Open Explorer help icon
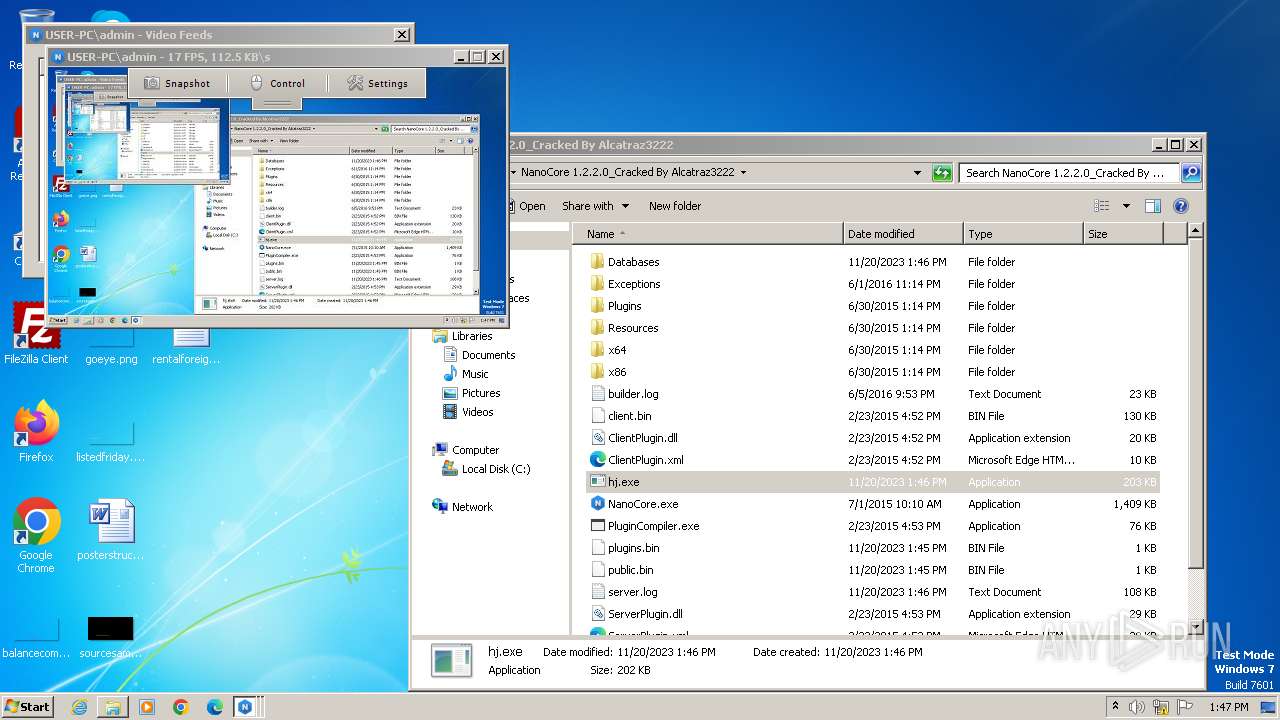Image resolution: width=1280 pixels, height=720 pixels. [1181, 206]
